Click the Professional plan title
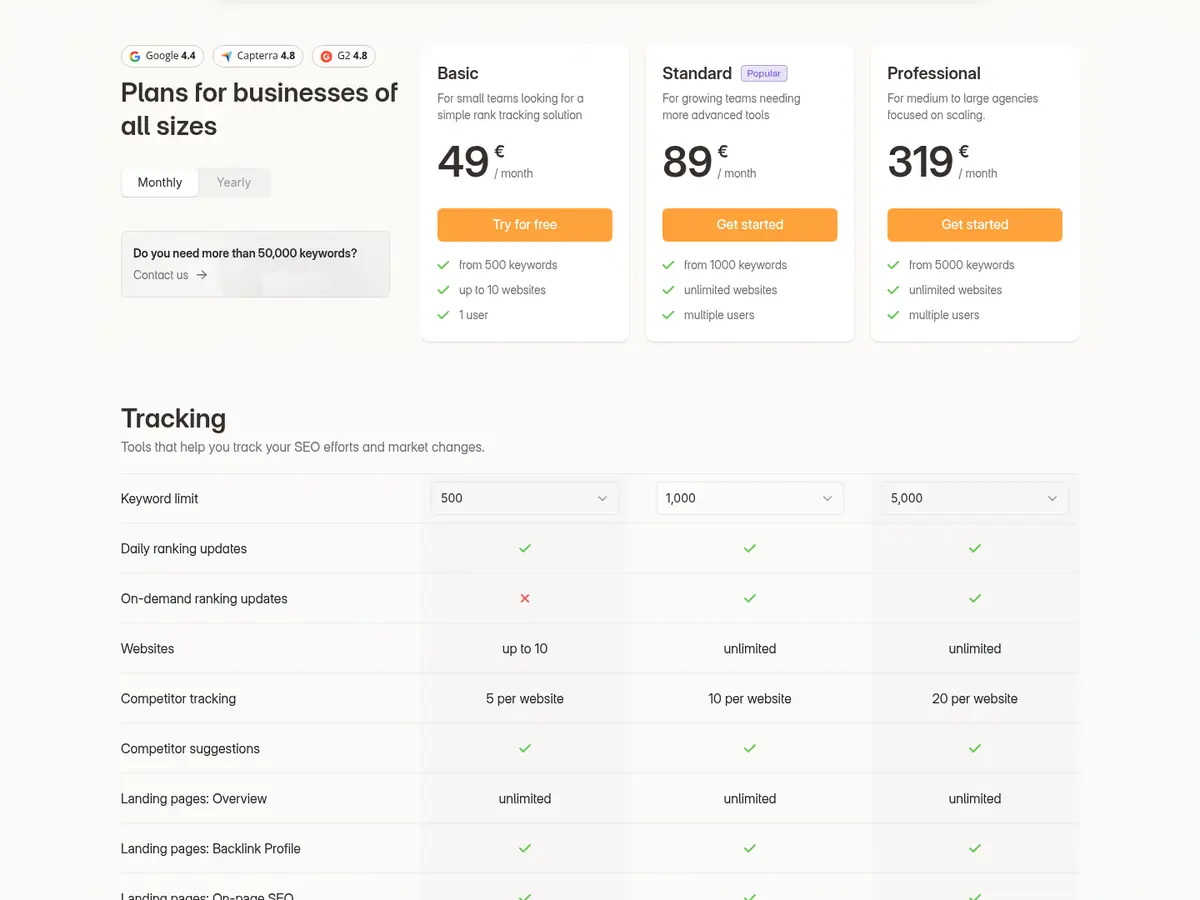 tap(934, 73)
